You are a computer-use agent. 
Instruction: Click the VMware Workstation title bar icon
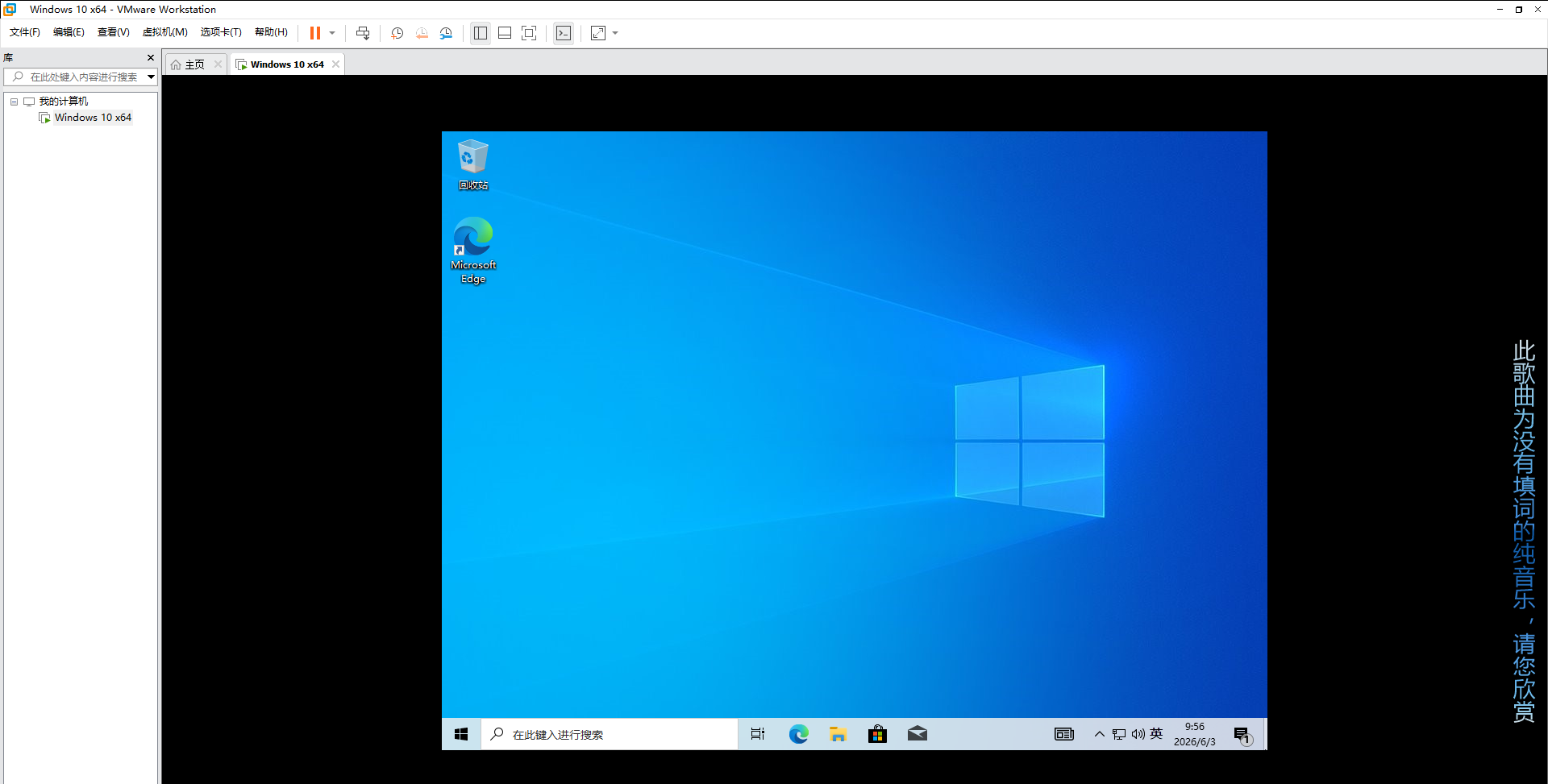click(x=10, y=10)
